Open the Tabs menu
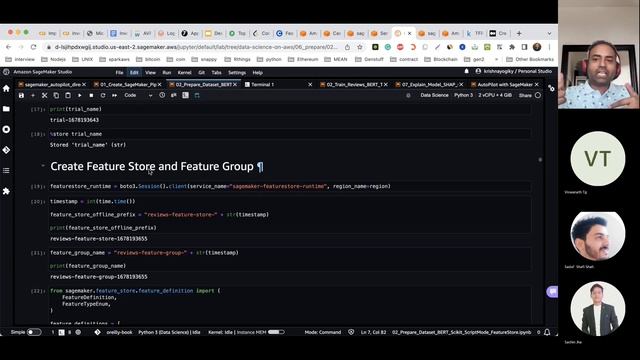Viewport: 640px width, 360px height. pyautogui.click(x=216, y=73)
